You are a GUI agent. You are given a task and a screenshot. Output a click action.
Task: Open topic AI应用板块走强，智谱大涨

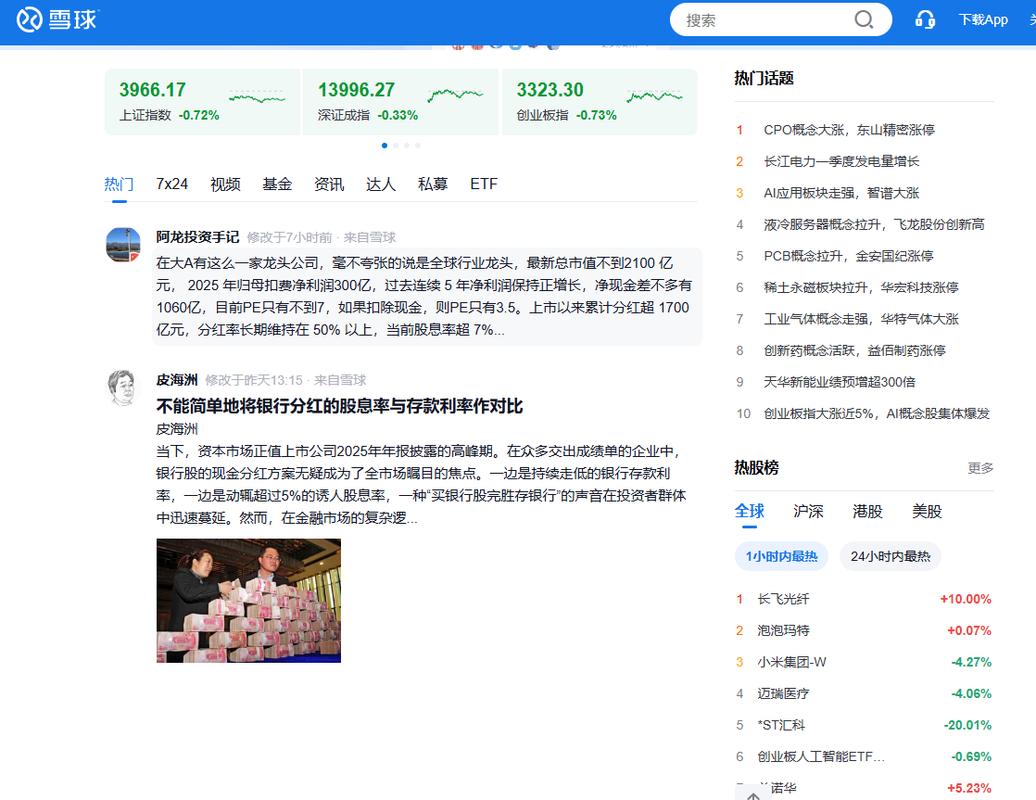point(841,193)
